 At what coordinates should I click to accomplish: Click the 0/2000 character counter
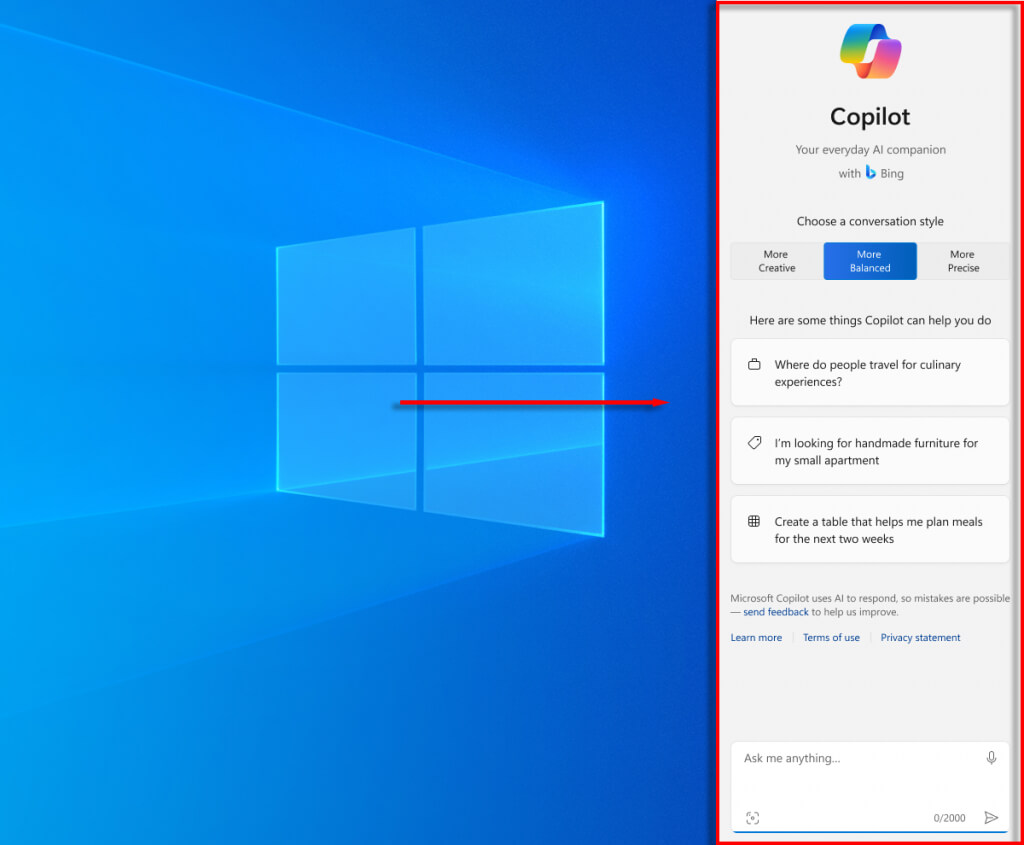coord(949,818)
